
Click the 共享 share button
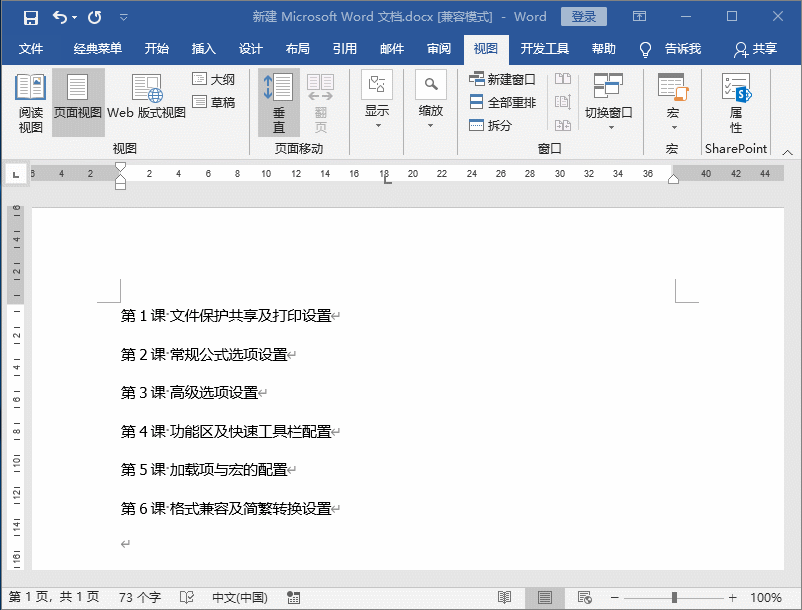(755, 49)
